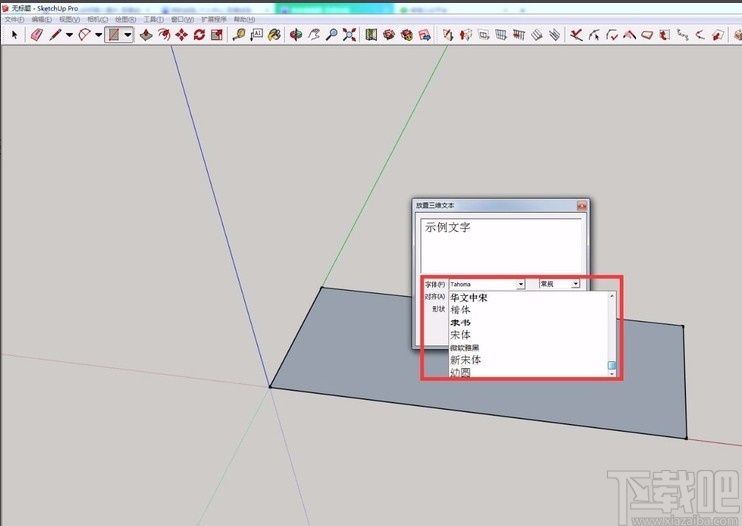
Task: Pick the Paint Bucket tool
Action: point(274,35)
